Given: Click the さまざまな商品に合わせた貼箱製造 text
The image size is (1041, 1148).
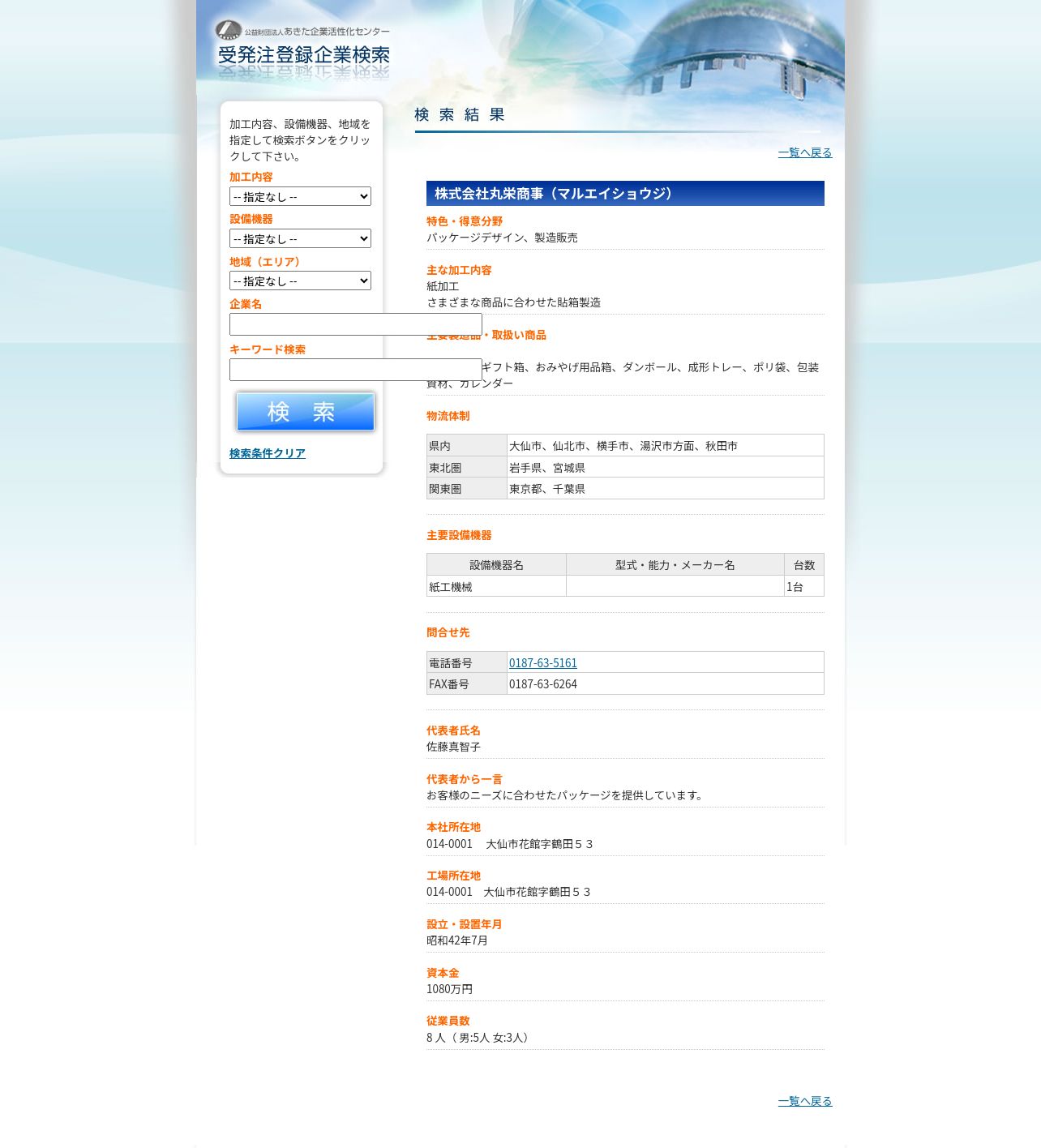Looking at the screenshot, I should coord(514,302).
